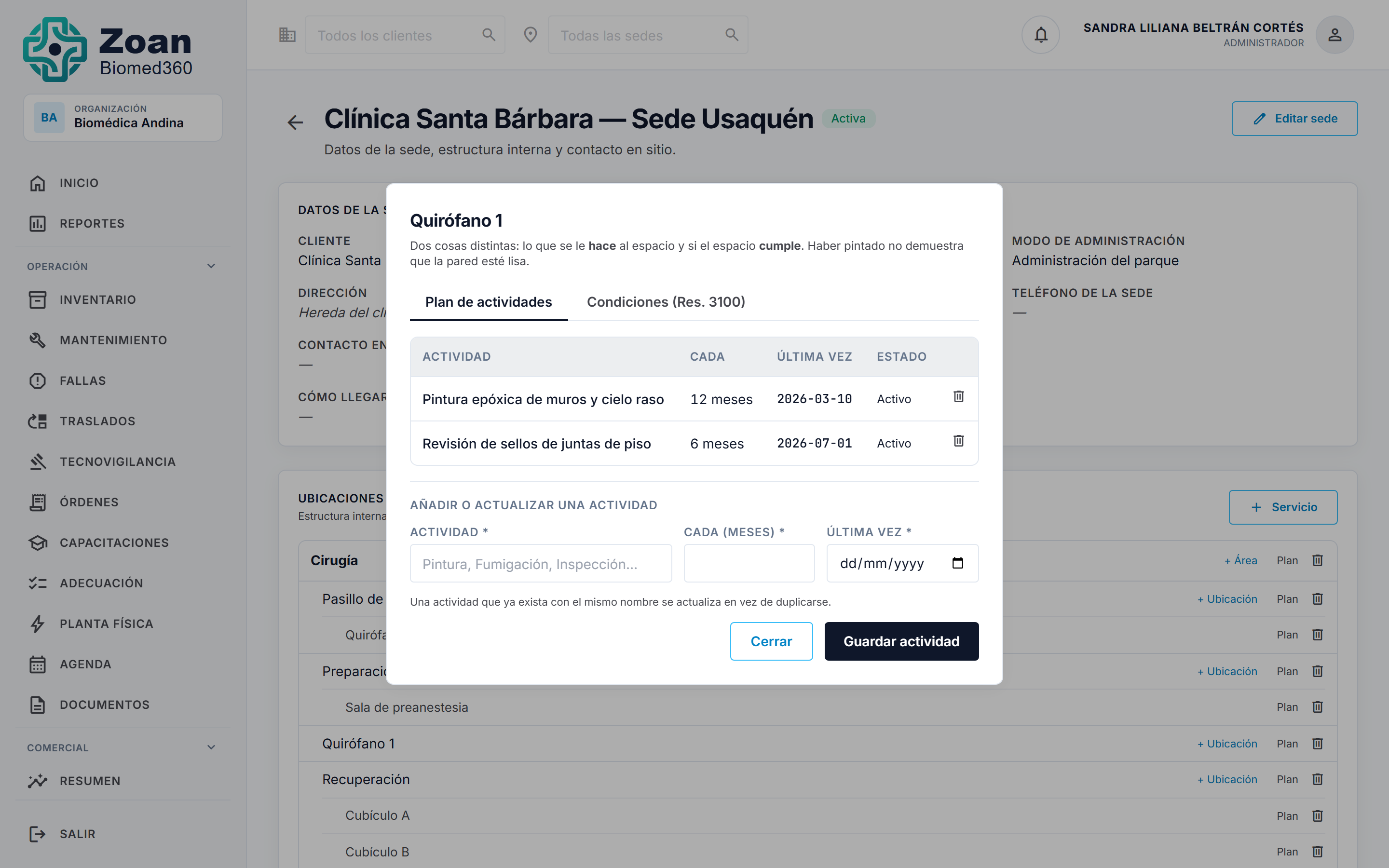Open Capacitaciones section
This screenshot has width=1389, height=868.
coord(123,542)
